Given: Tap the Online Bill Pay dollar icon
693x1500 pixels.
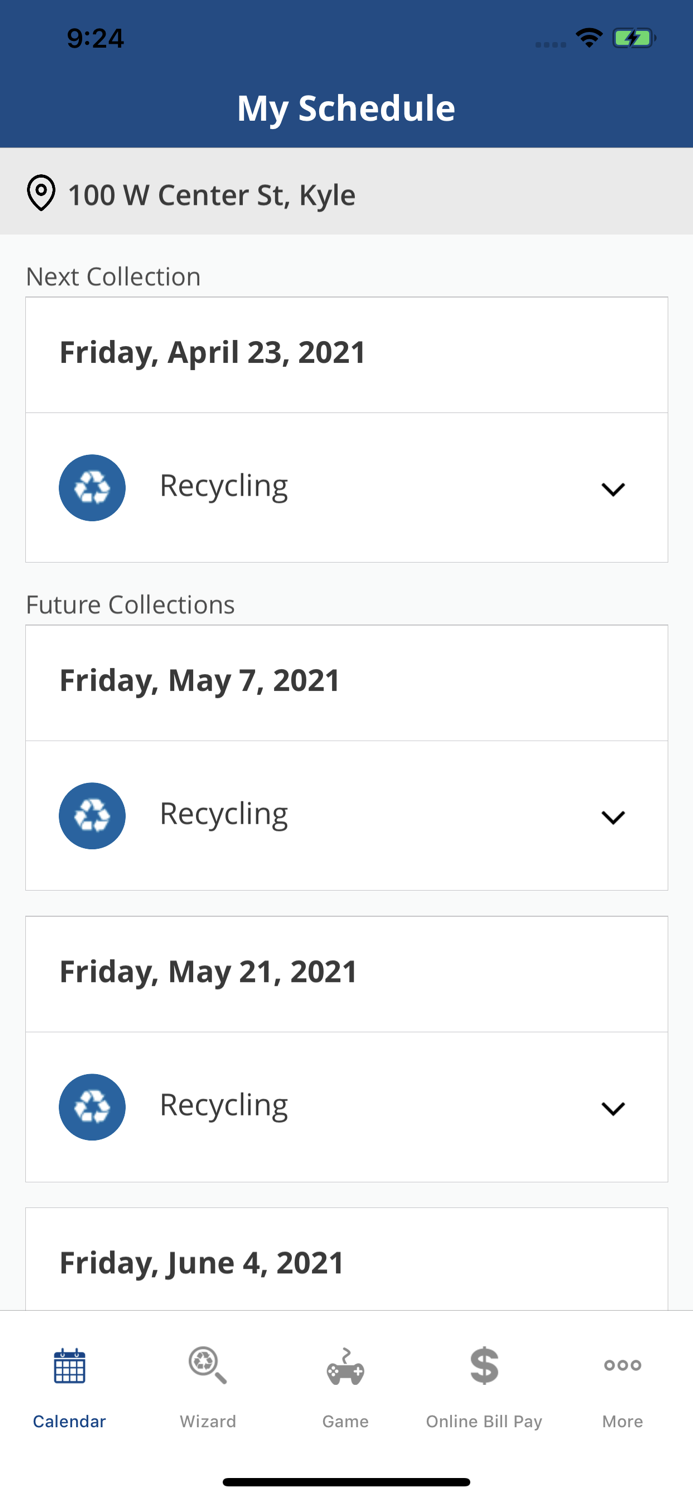Looking at the screenshot, I should click(484, 1365).
